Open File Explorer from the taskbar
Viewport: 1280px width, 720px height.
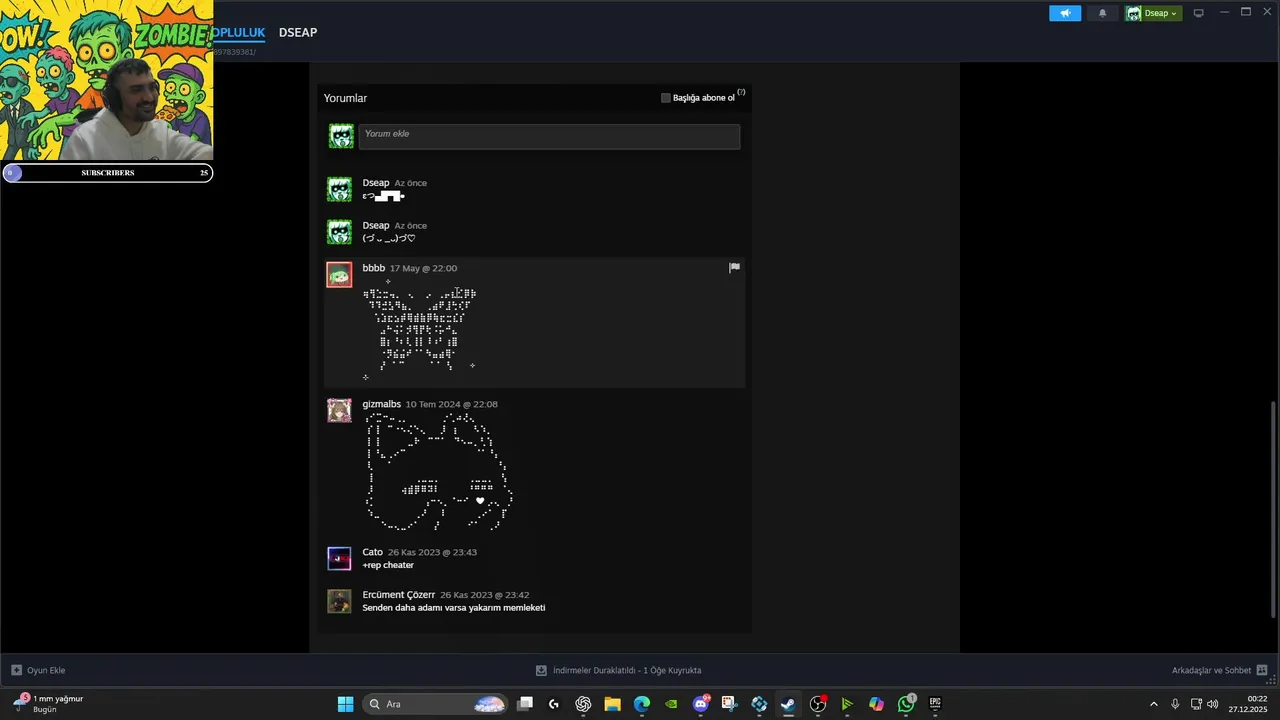coord(612,704)
